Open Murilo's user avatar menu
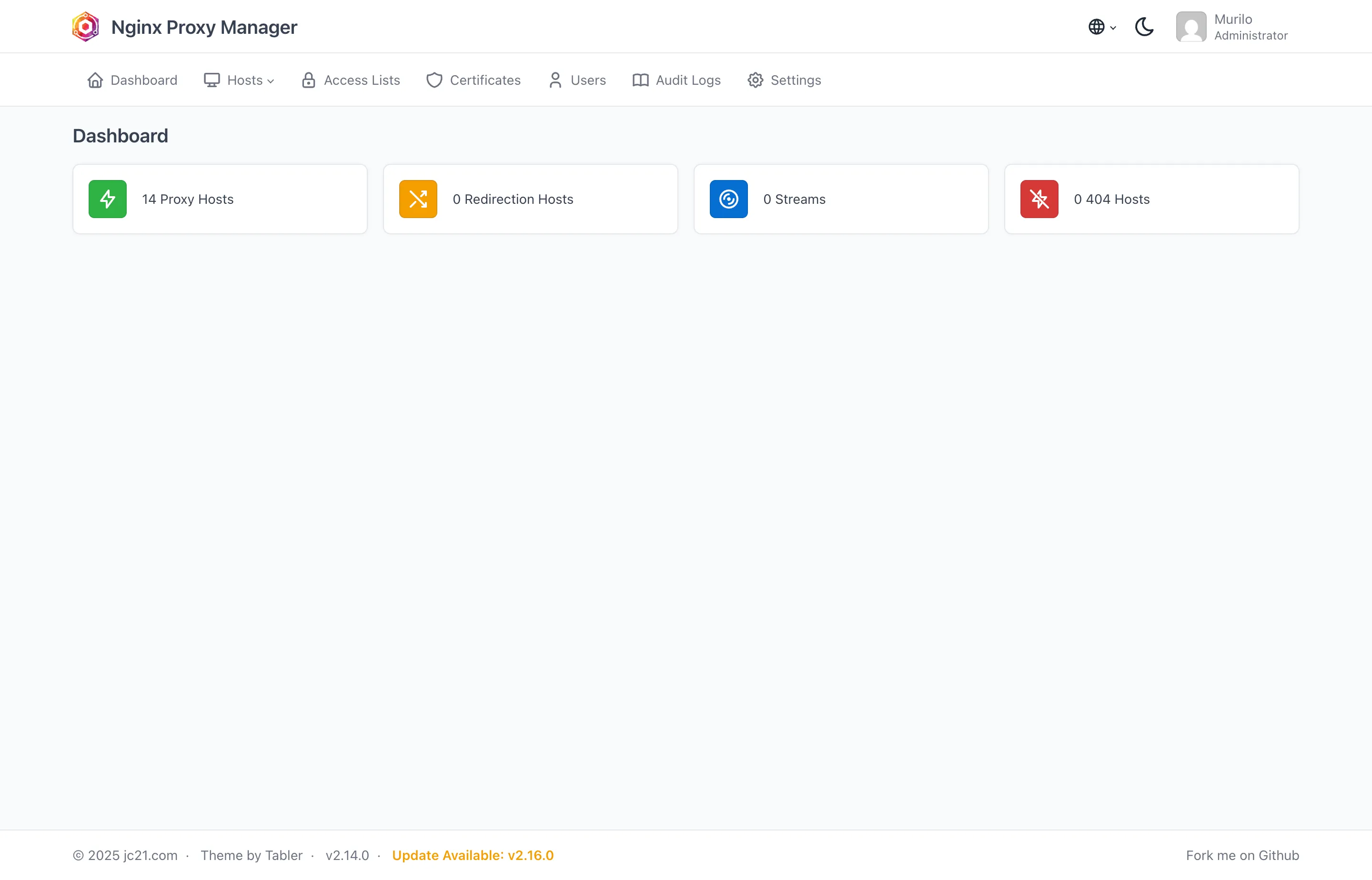This screenshot has width=1372, height=880. tap(1191, 27)
